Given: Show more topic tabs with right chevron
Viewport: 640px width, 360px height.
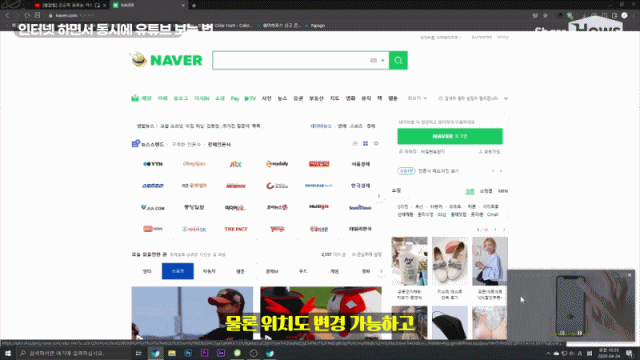Looking at the screenshot, I should [x=381, y=271].
